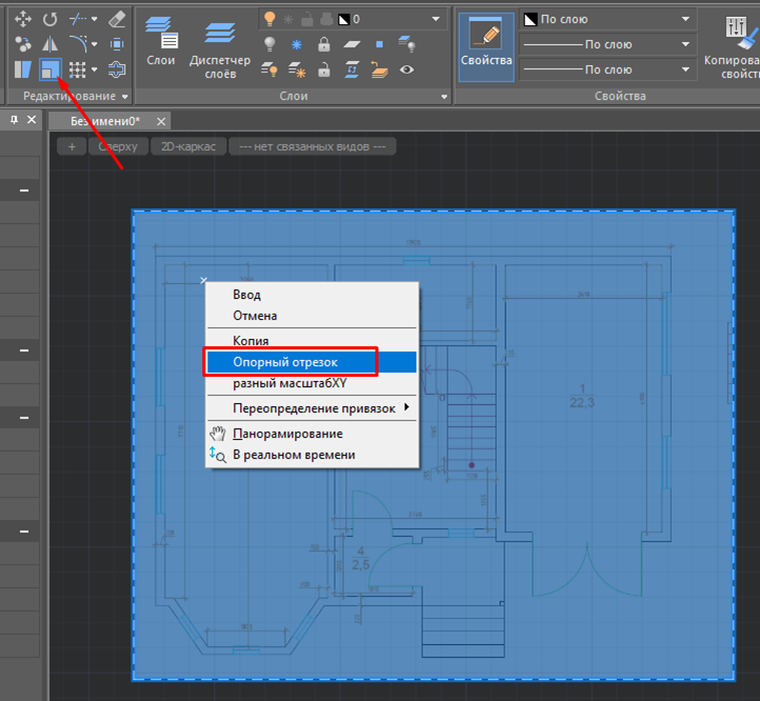Toggle layer visibility eye icon
Image resolution: width=760 pixels, height=701 pixels.
coord(406,70)
